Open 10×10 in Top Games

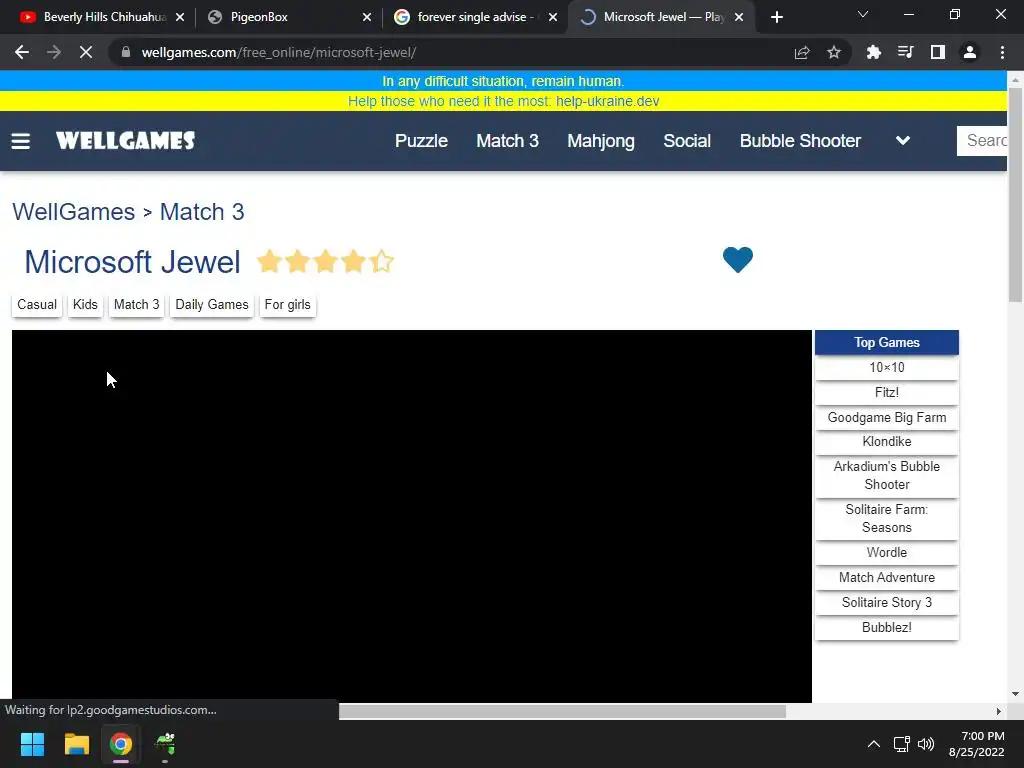pyautogui.click(x=887, y=368)
